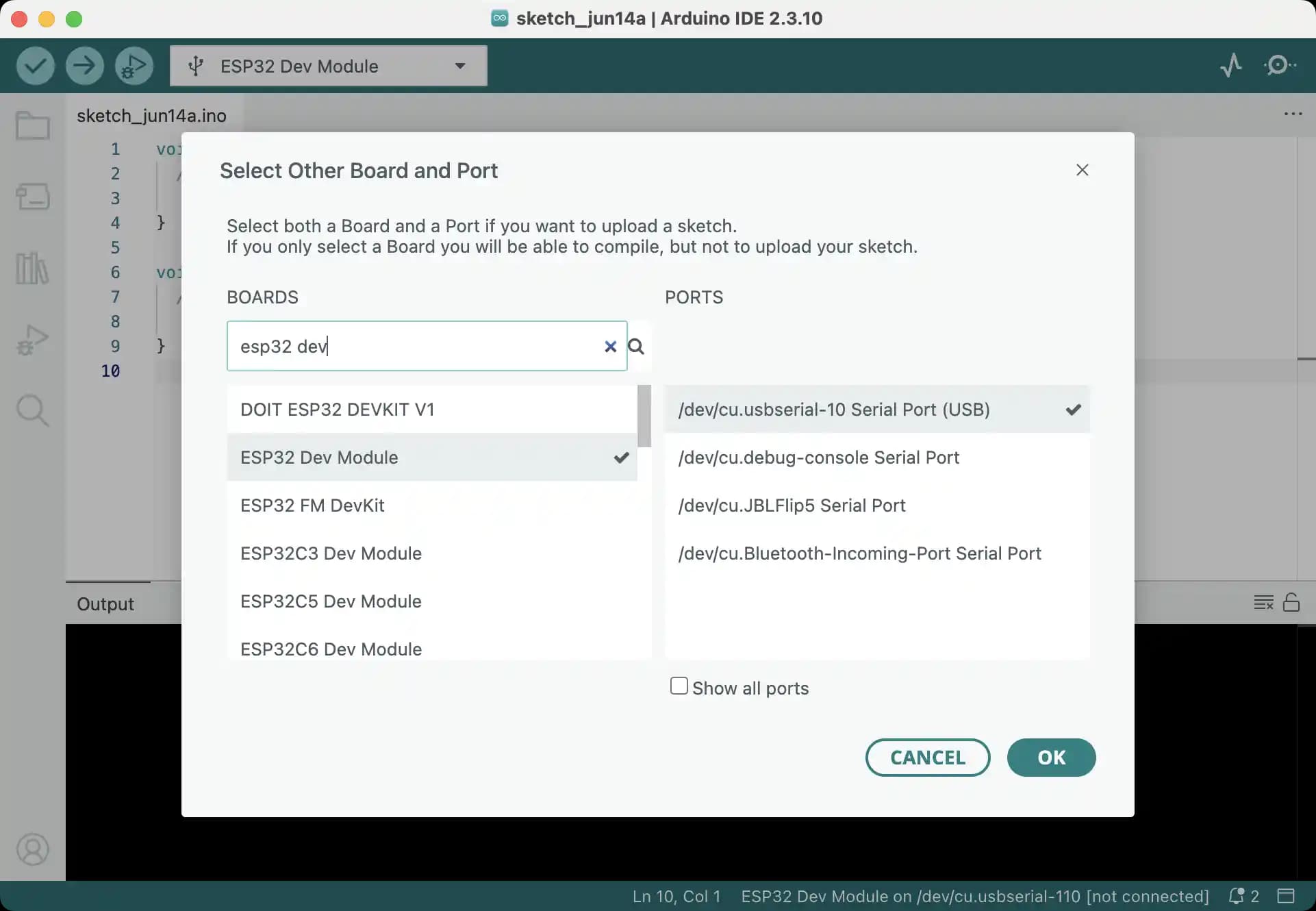The width and height of the screenshot is (1316, 911).
Task: Select DOIT ESP32 DEVKIT V1 board
Action: (x=432, y=409)
